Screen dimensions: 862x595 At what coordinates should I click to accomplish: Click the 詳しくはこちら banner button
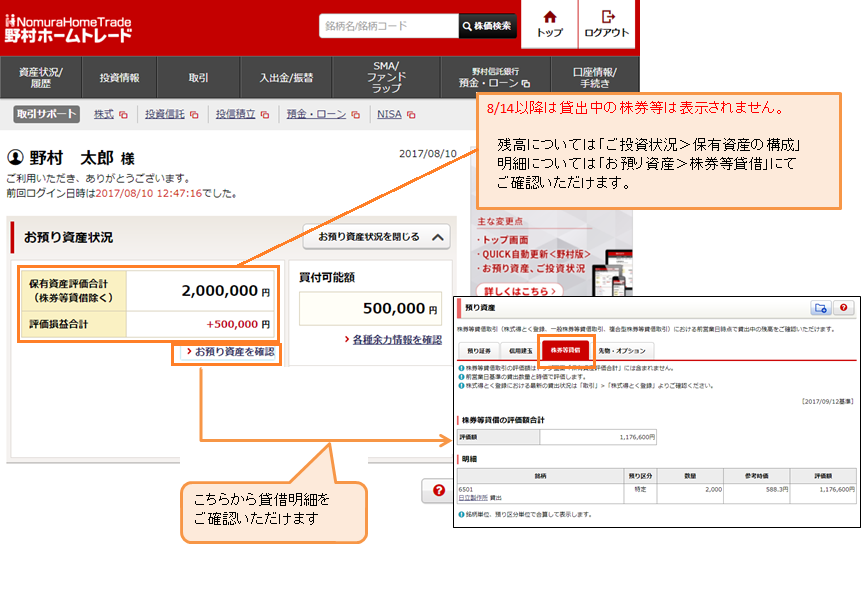pyautogui.click(x=520, y=291)
